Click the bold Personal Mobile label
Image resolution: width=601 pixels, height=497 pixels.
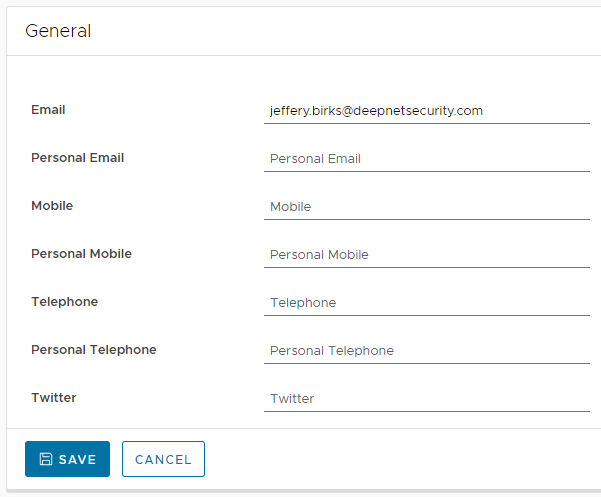(81, 254)
